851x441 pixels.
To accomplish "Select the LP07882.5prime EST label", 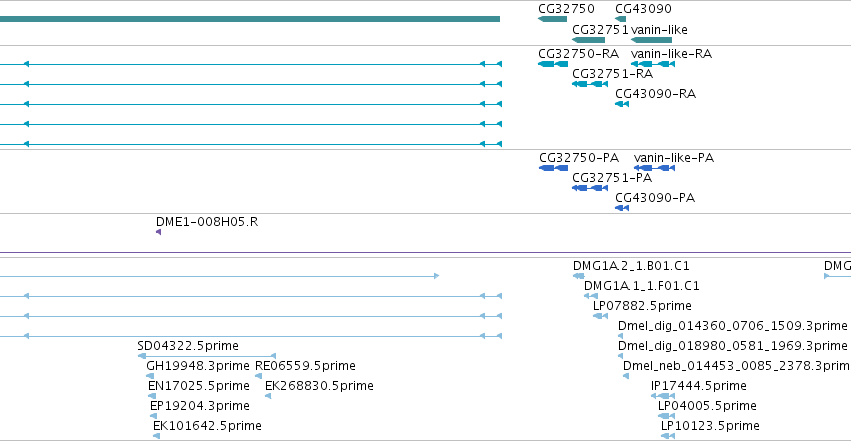I will click(642, 306).
